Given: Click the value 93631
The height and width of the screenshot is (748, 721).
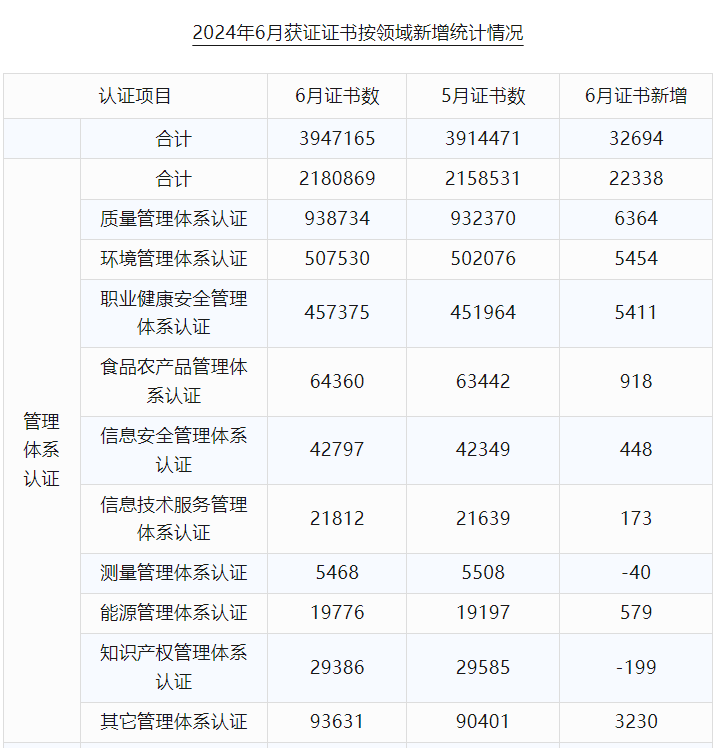Looking at the screenshot, I should 337,721.
